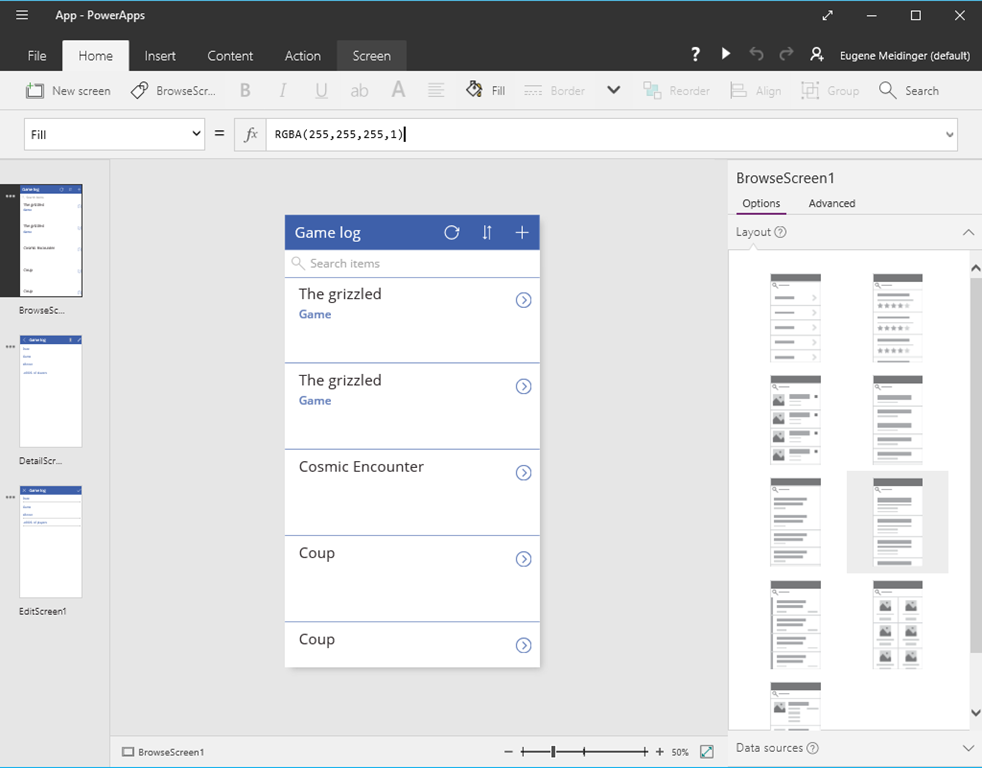Expand more formatting options chevron
This screenshot has width=982, height=768.
614,90
